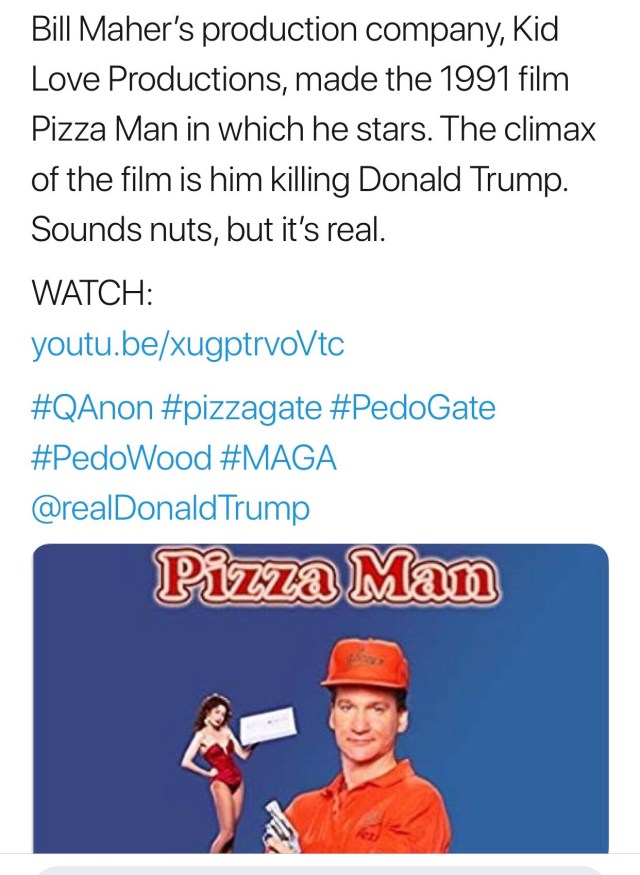Open the #MAGA hashtag feed

tap(276, 458)
